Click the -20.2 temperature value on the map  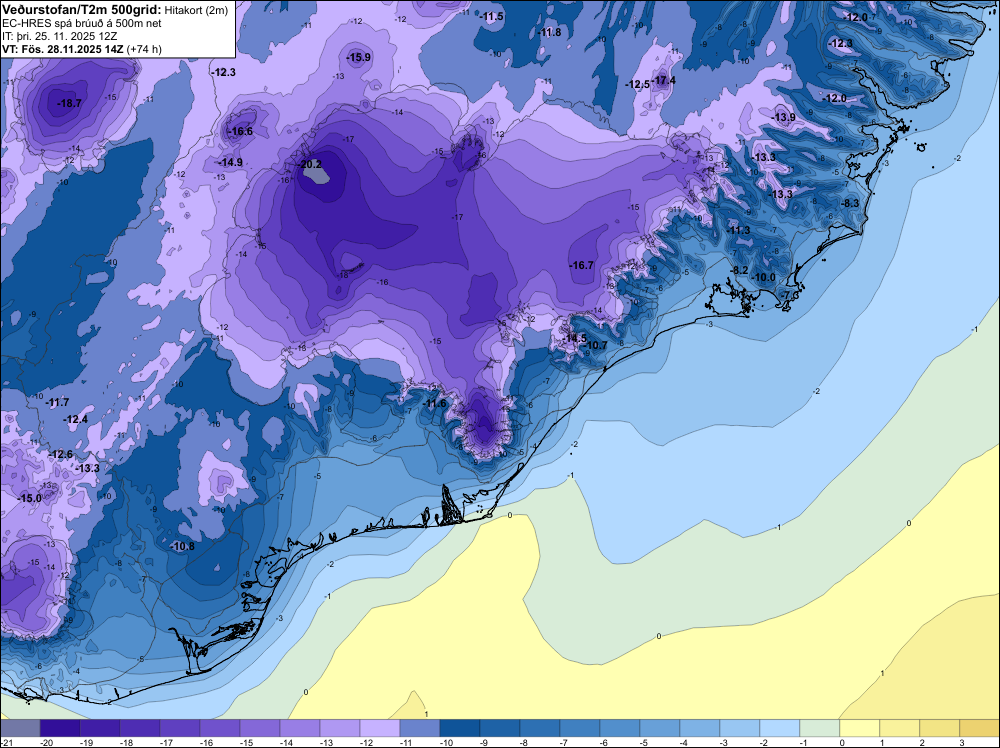tap(310, 165)
